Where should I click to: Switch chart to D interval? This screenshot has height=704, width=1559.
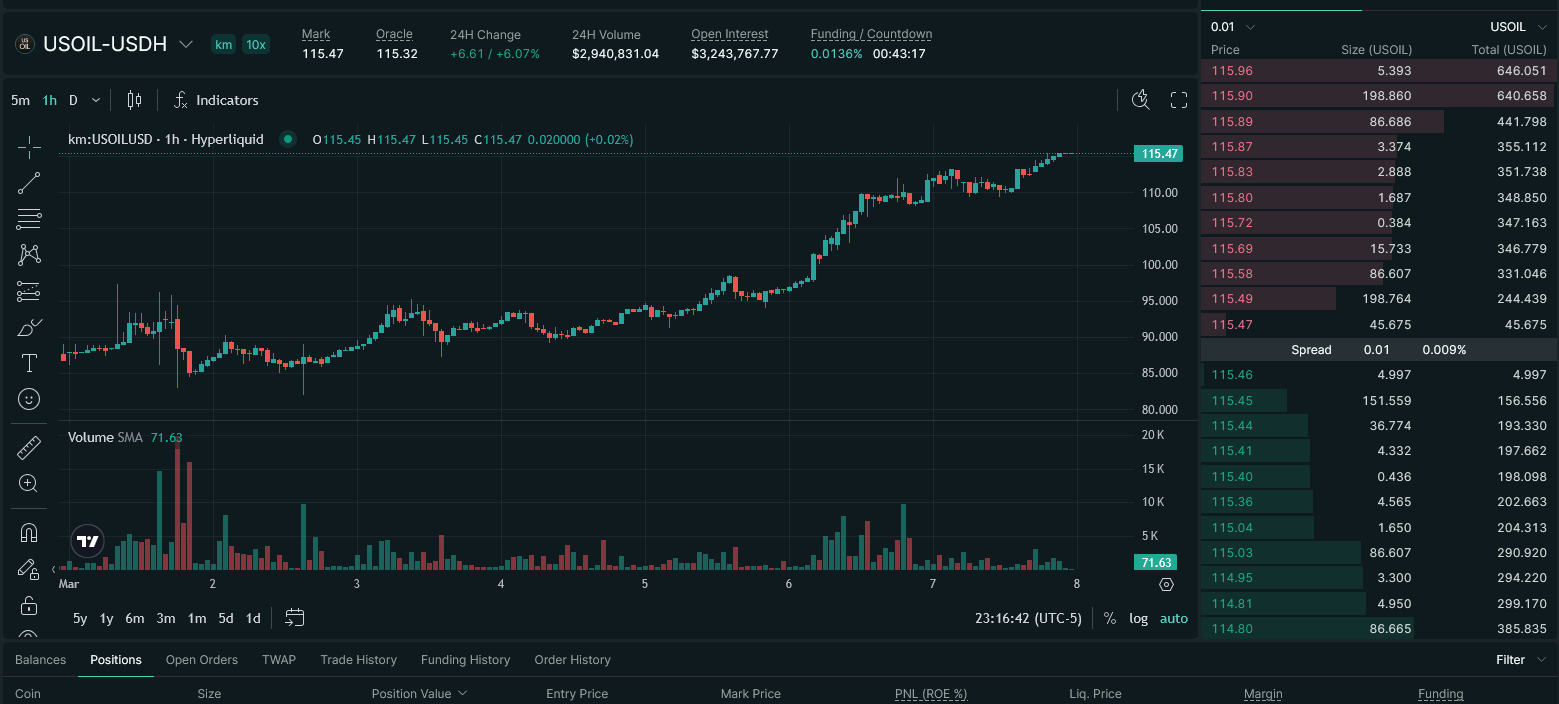[73, 100]
